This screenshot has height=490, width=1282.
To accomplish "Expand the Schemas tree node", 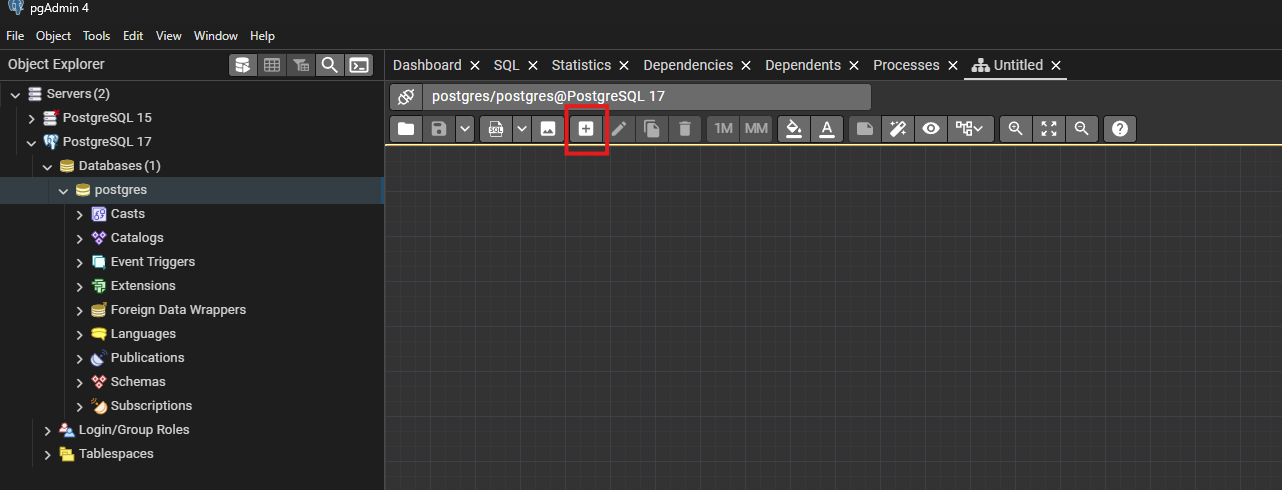I will tap(80, 382).
